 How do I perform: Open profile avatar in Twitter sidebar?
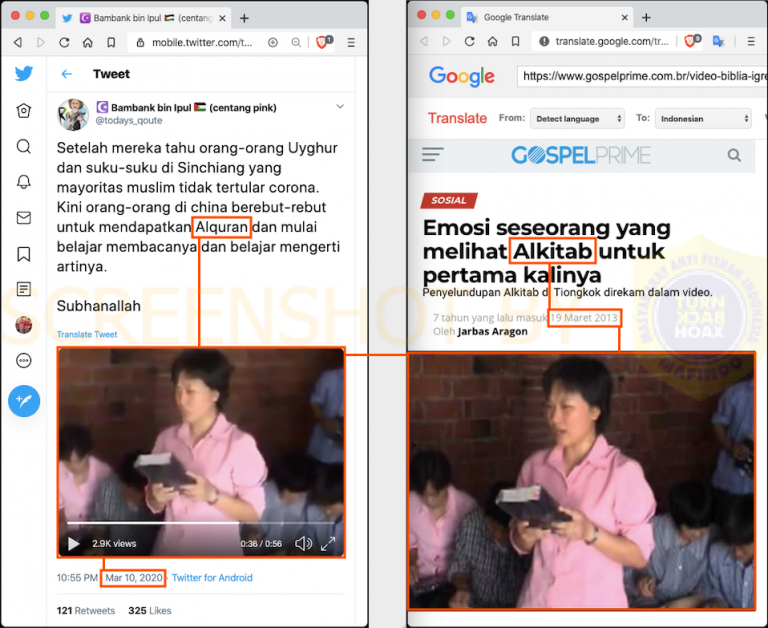24,325
